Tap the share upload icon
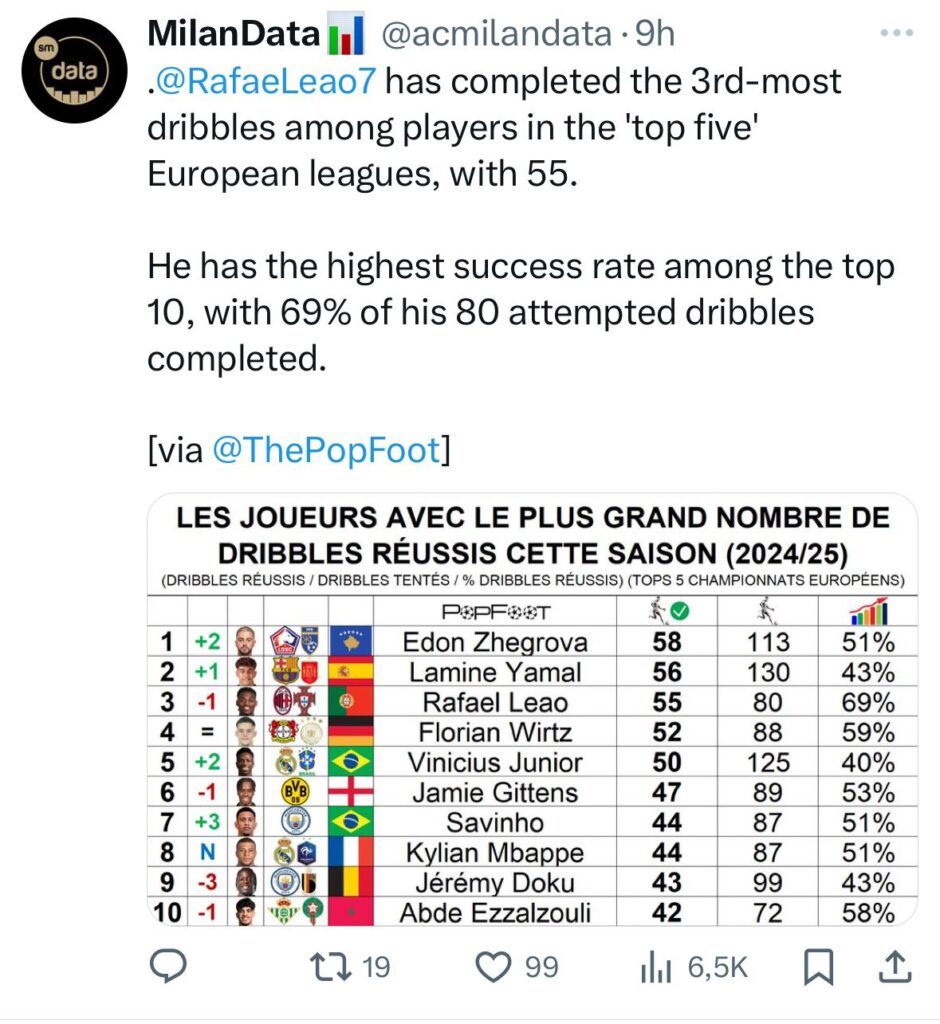Image resolution: width=940 pixels, height=1024 pixels. 893,966
